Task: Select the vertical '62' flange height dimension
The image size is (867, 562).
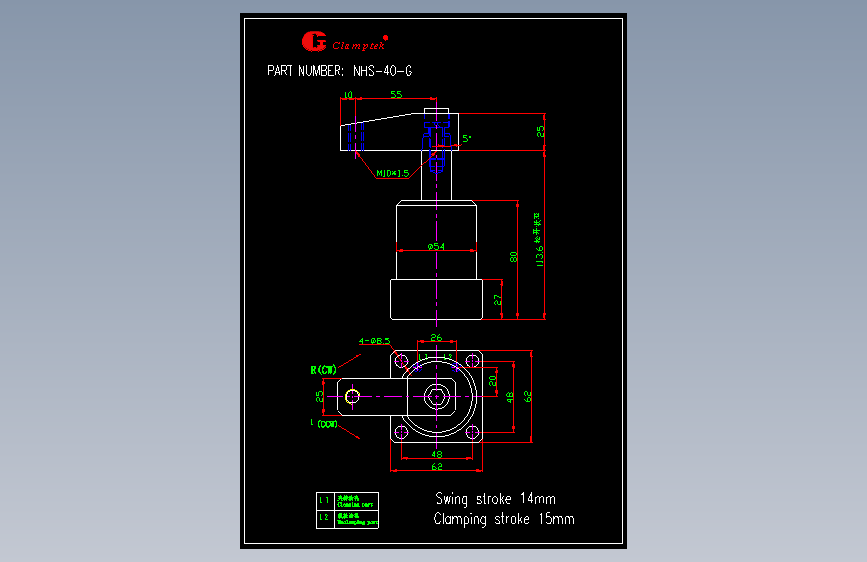Action: 527,397
